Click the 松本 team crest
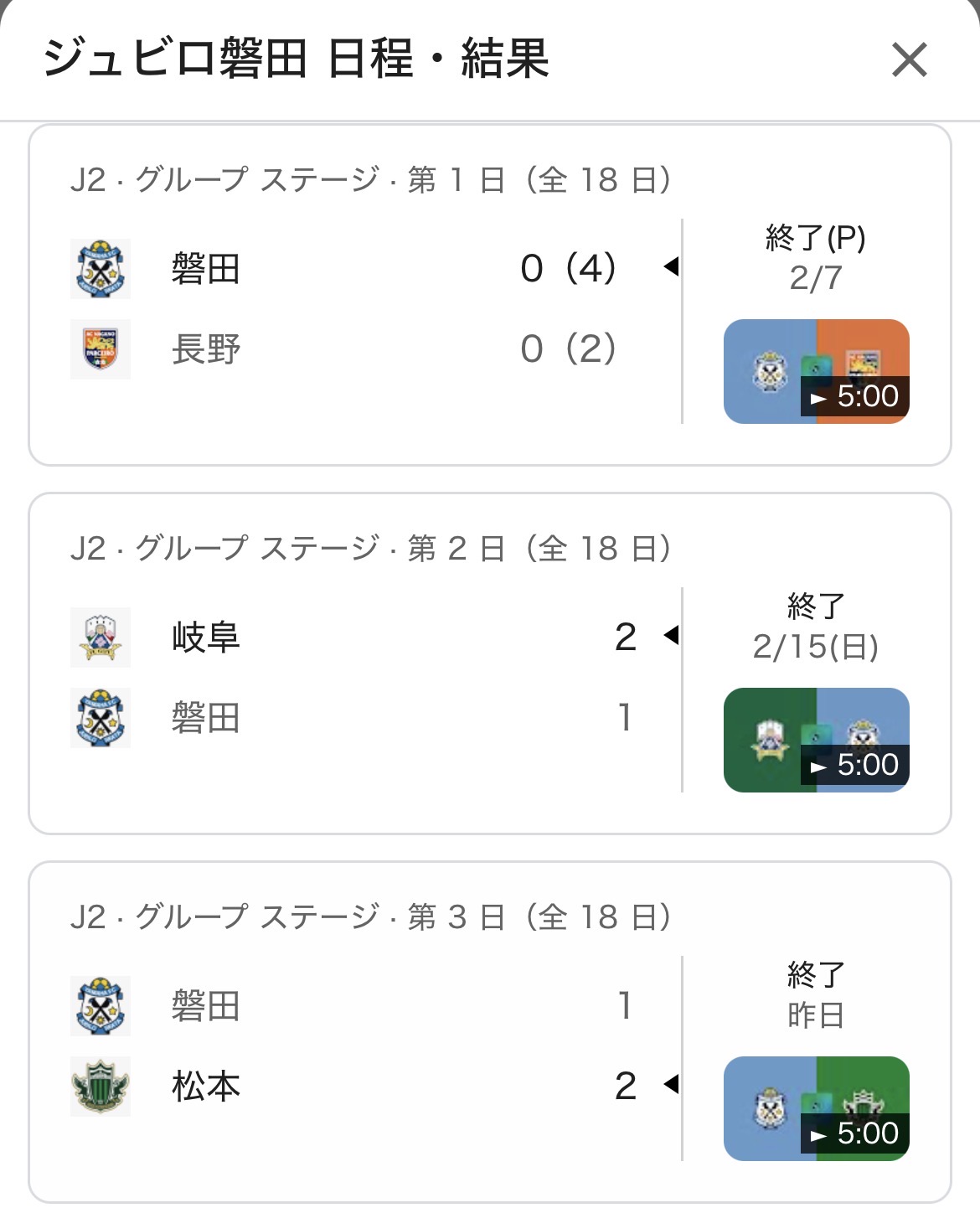This screenshot has height=1208, width=980. (101, 1087)
